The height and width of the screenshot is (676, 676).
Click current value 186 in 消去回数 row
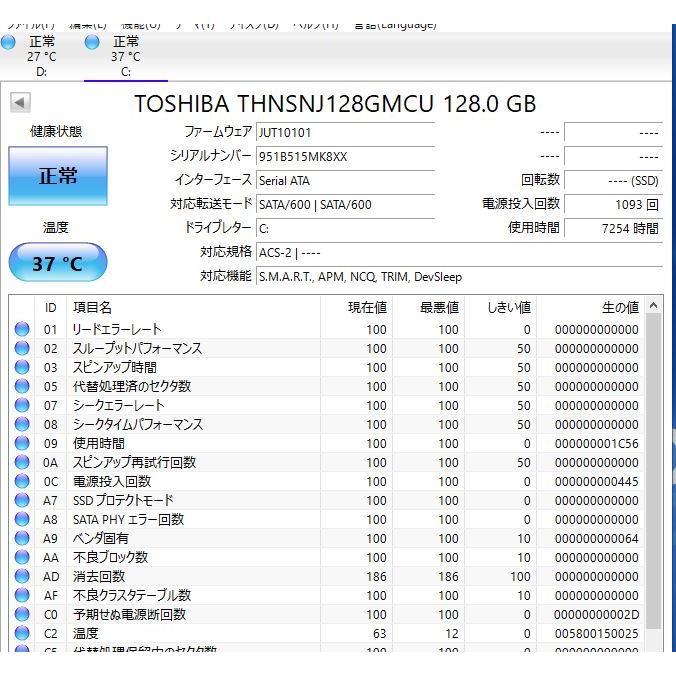tap(376, 576)
